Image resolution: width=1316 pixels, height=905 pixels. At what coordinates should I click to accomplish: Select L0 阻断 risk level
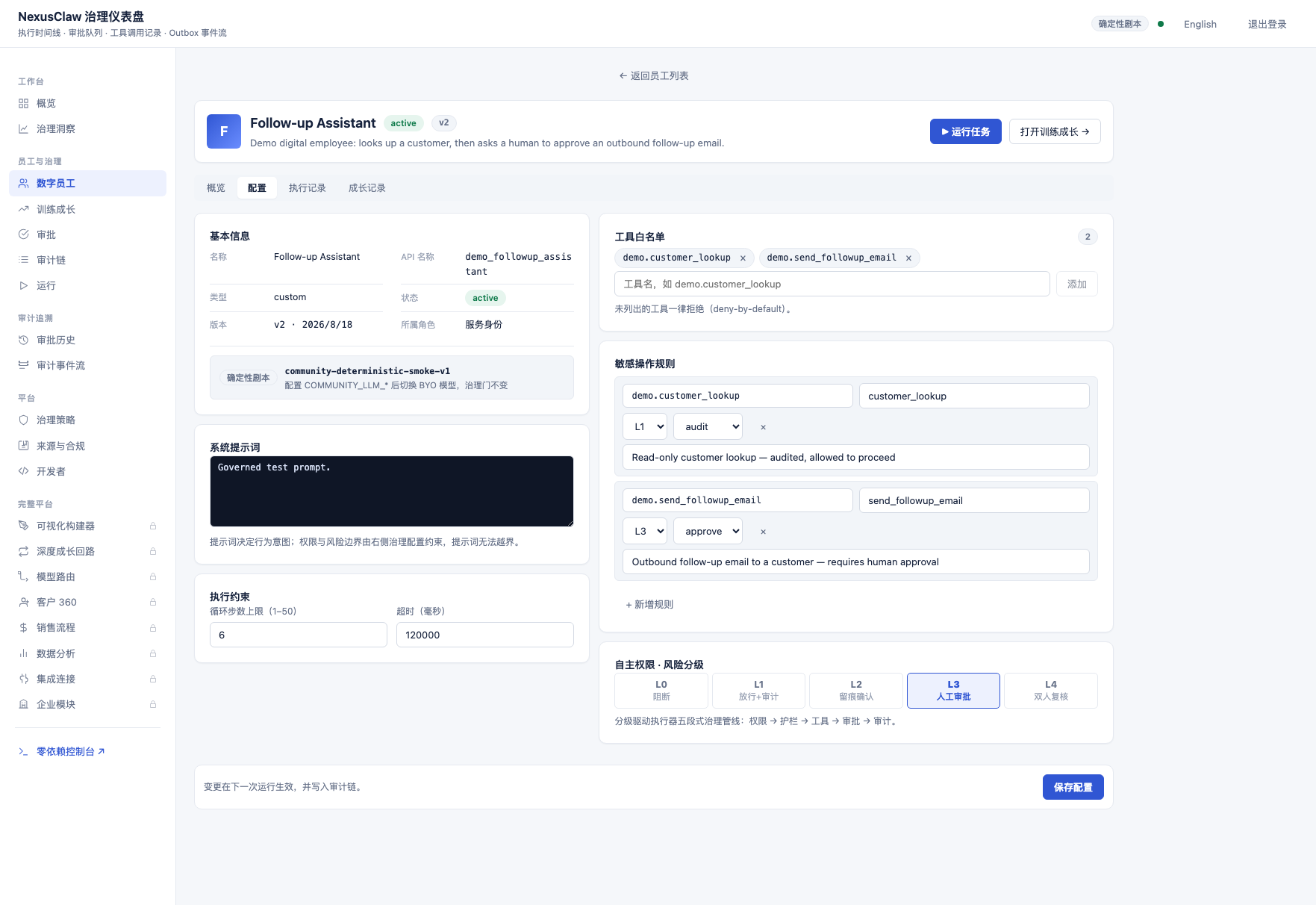pyautogui.click(x=661, y=691)
